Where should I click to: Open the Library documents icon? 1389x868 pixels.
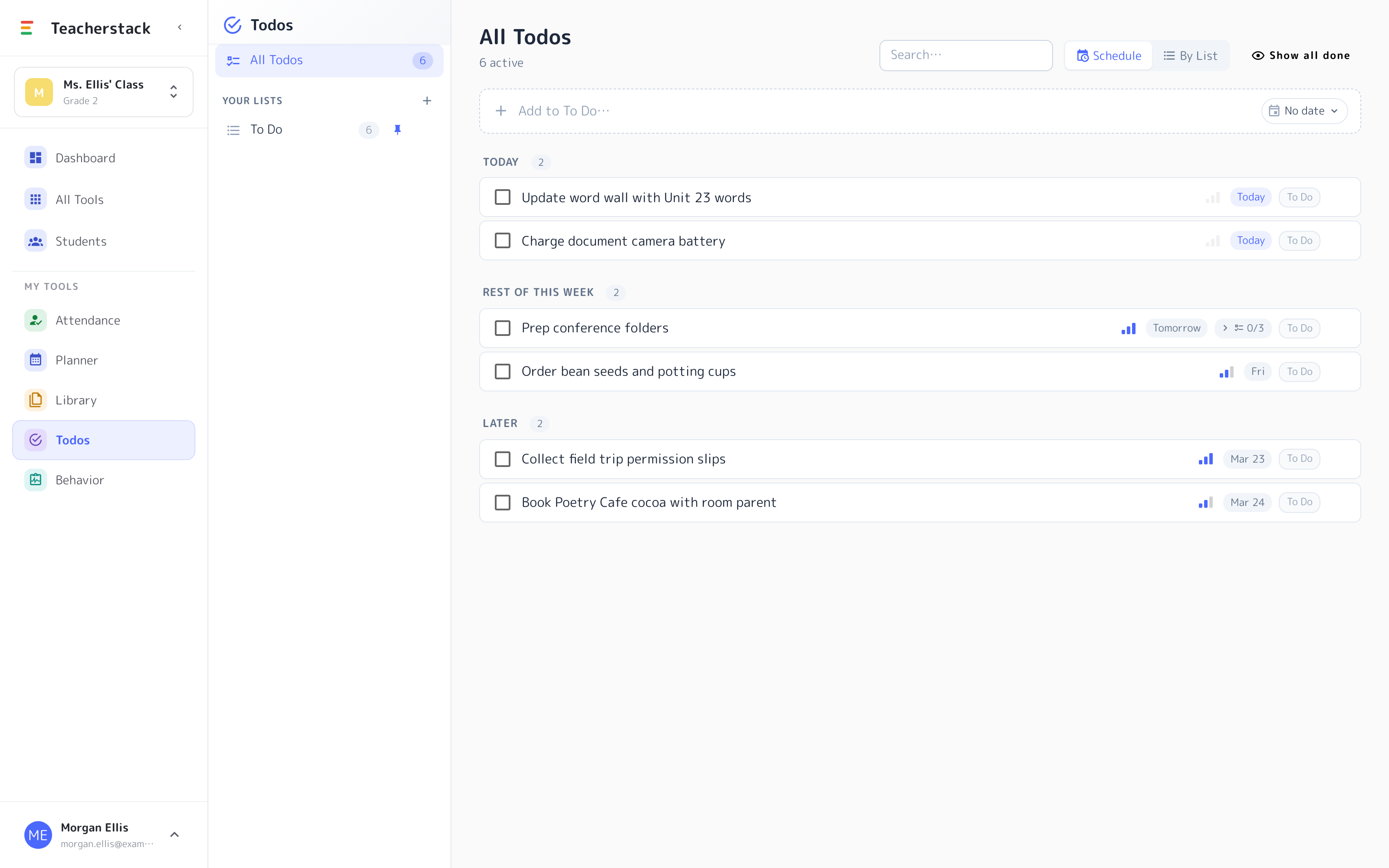point(36,400)
